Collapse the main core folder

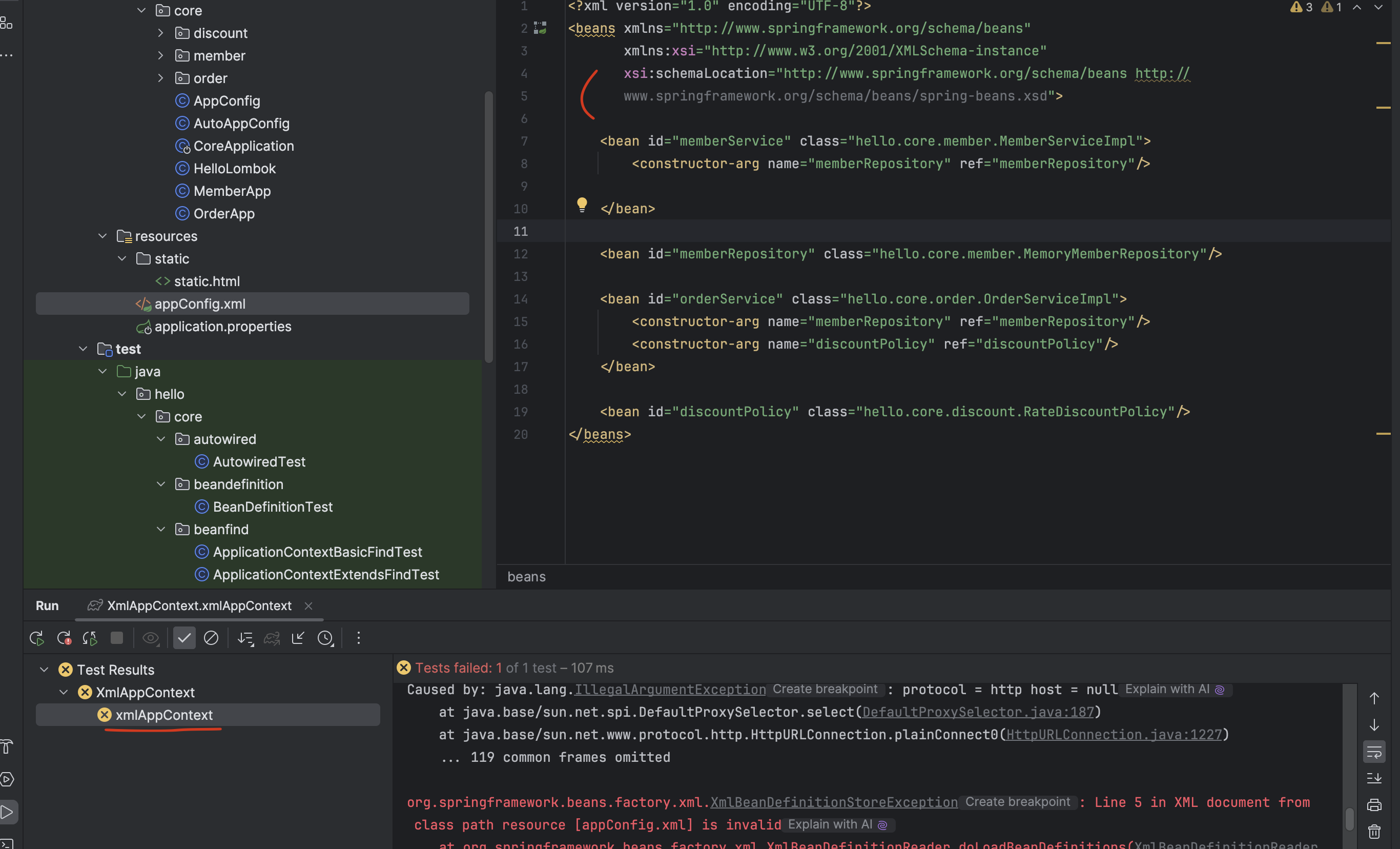(x=141, y=10)
